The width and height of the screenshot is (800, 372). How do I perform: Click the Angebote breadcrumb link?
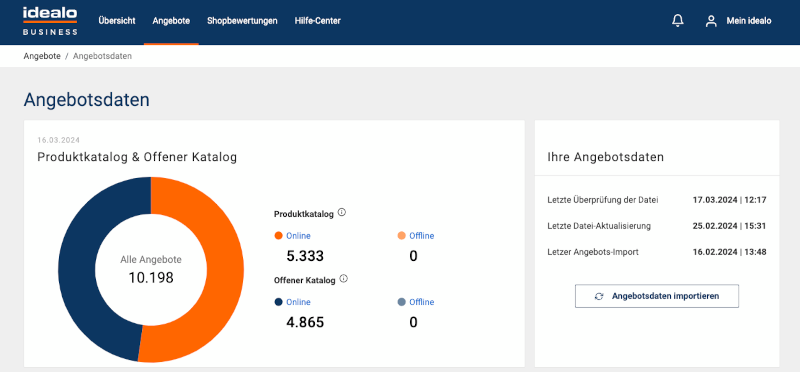tap(42, 56)
